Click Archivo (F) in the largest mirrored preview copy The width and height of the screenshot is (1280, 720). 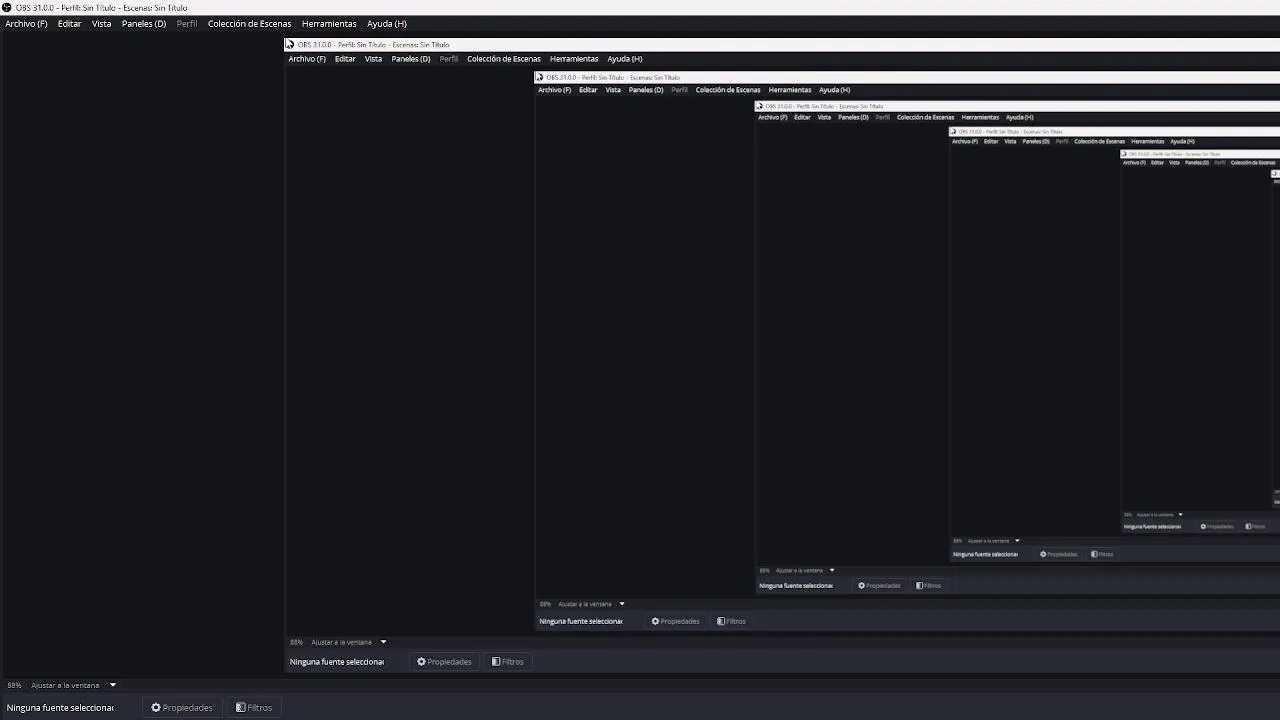pyautogui.click(x=307, y=59)
